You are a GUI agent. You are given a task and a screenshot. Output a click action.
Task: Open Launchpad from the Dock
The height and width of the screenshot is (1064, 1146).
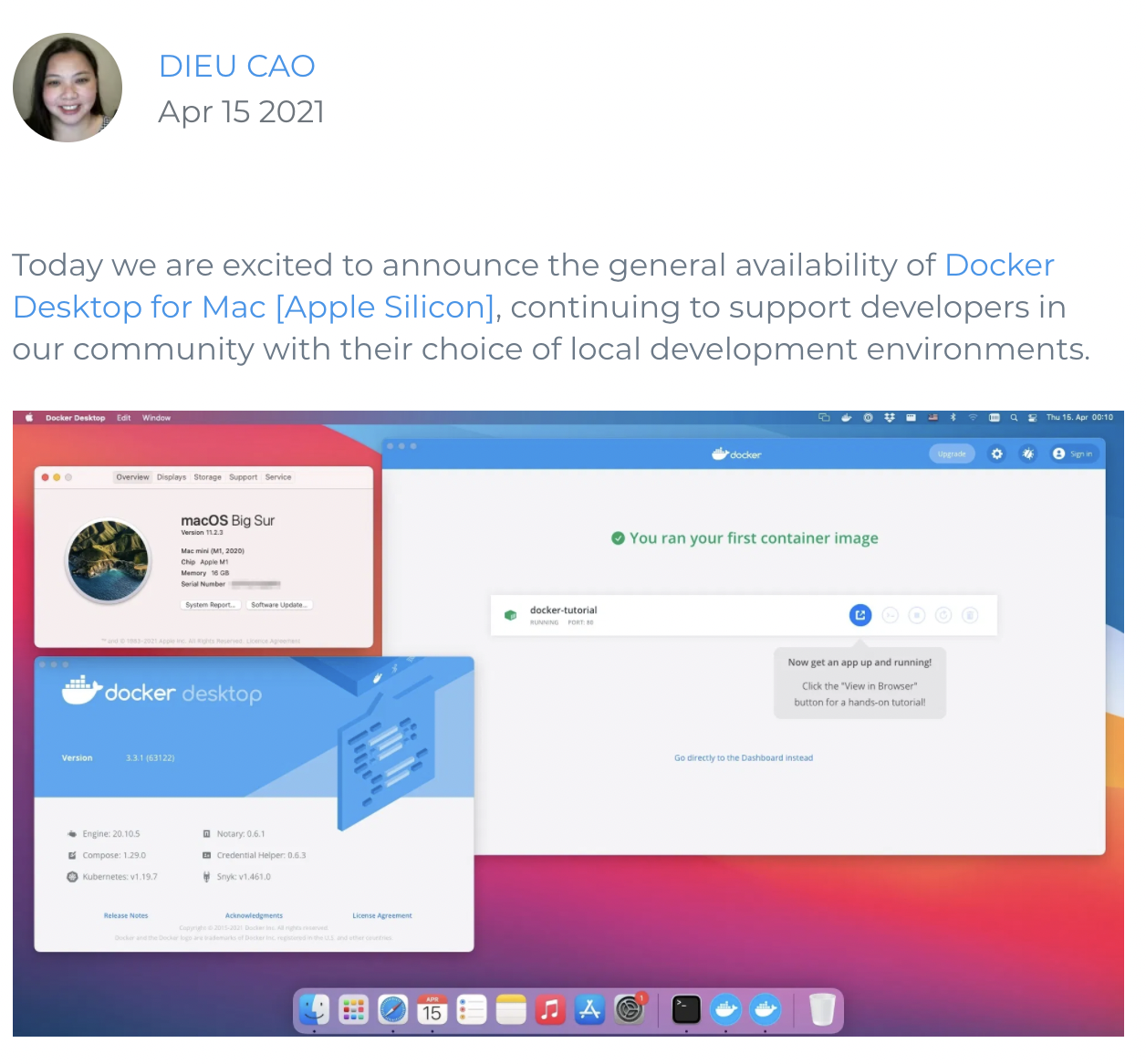pyautogui.click(x=353, y=1009)
